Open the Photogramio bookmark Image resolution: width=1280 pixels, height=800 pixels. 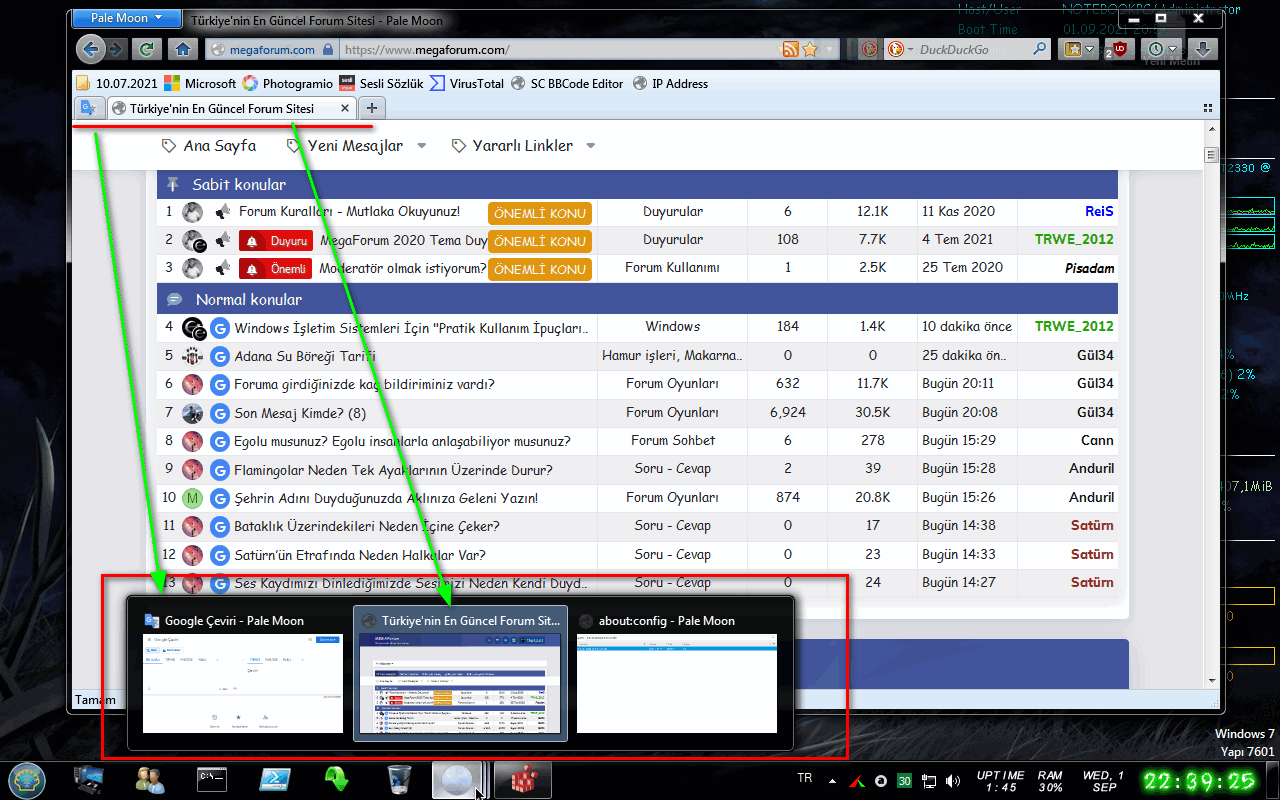(288, 84)
